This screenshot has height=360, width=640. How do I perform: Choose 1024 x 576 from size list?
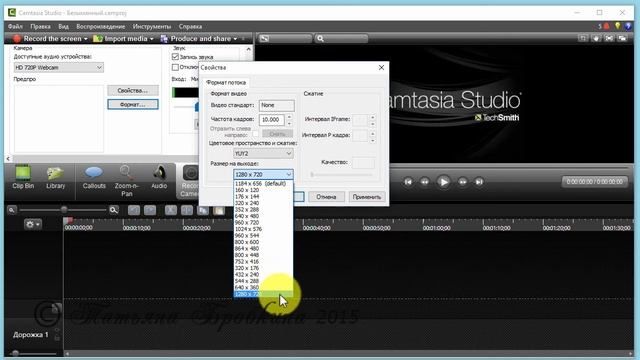tap(263, 229)
